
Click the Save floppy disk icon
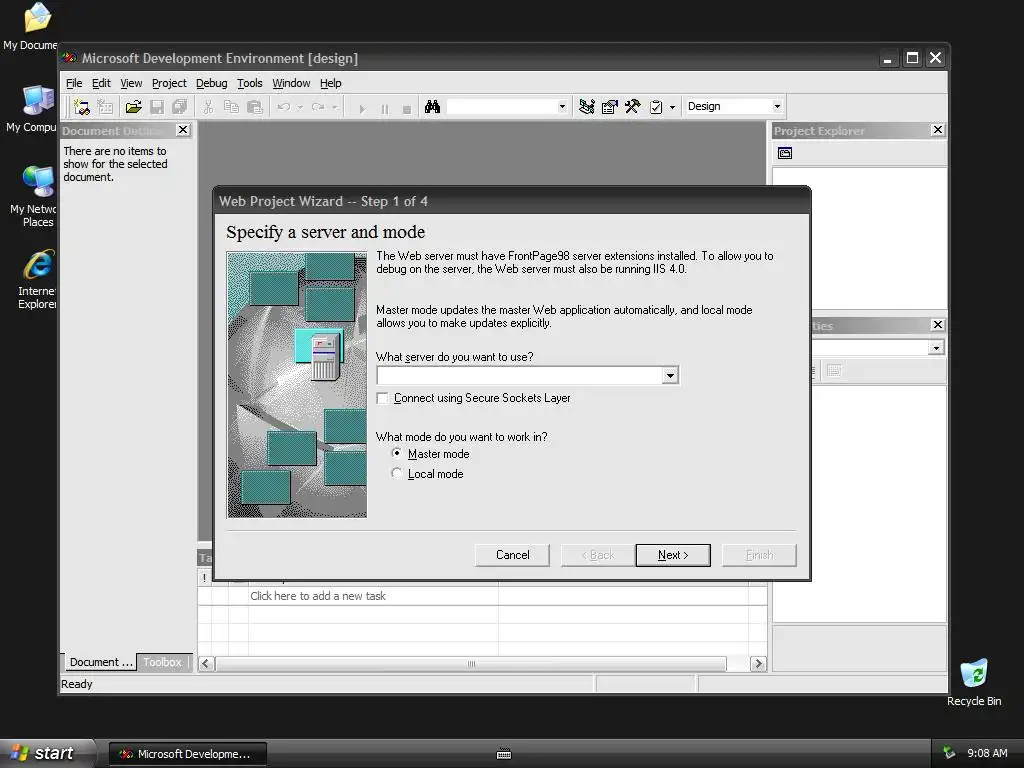point(157,107)
